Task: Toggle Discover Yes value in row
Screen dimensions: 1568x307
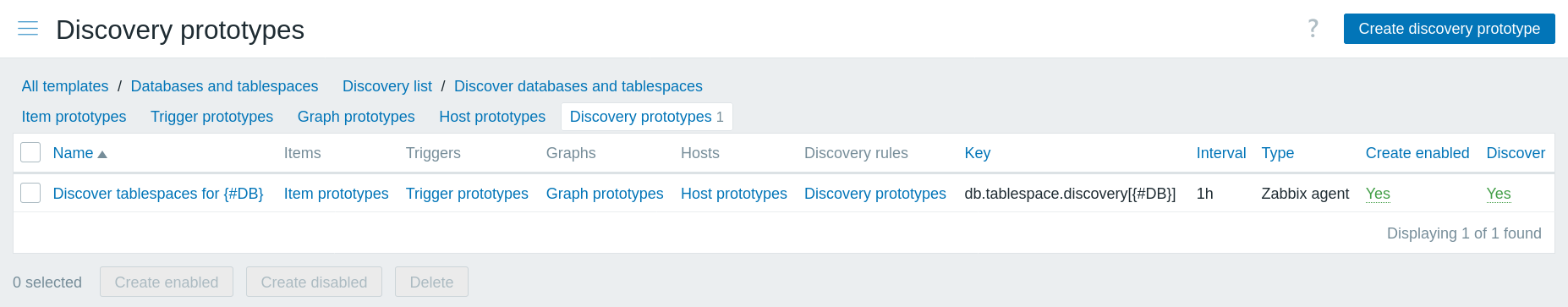Action: 1498,194
